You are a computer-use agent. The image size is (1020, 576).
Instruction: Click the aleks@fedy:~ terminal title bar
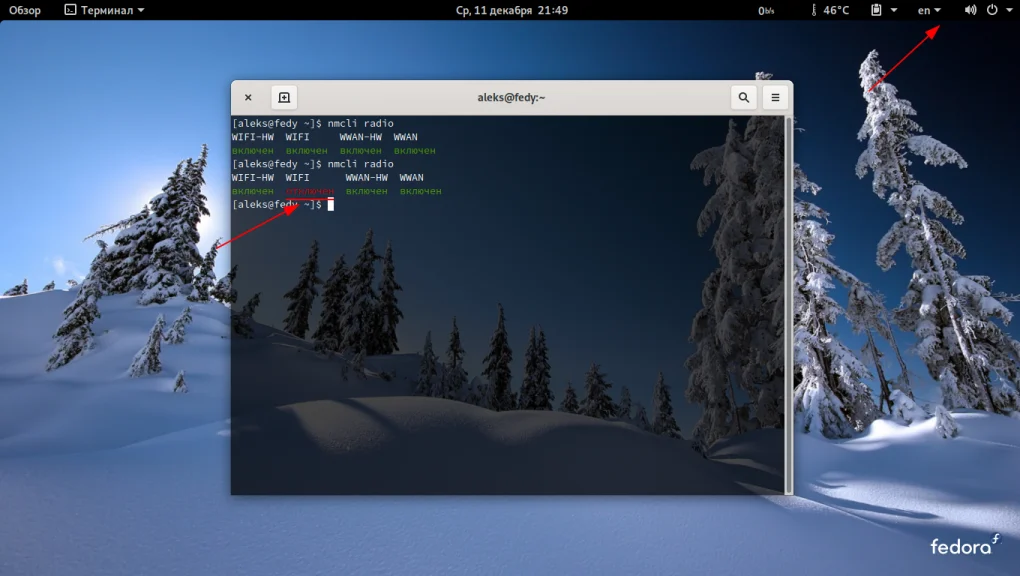coord(511,97)
